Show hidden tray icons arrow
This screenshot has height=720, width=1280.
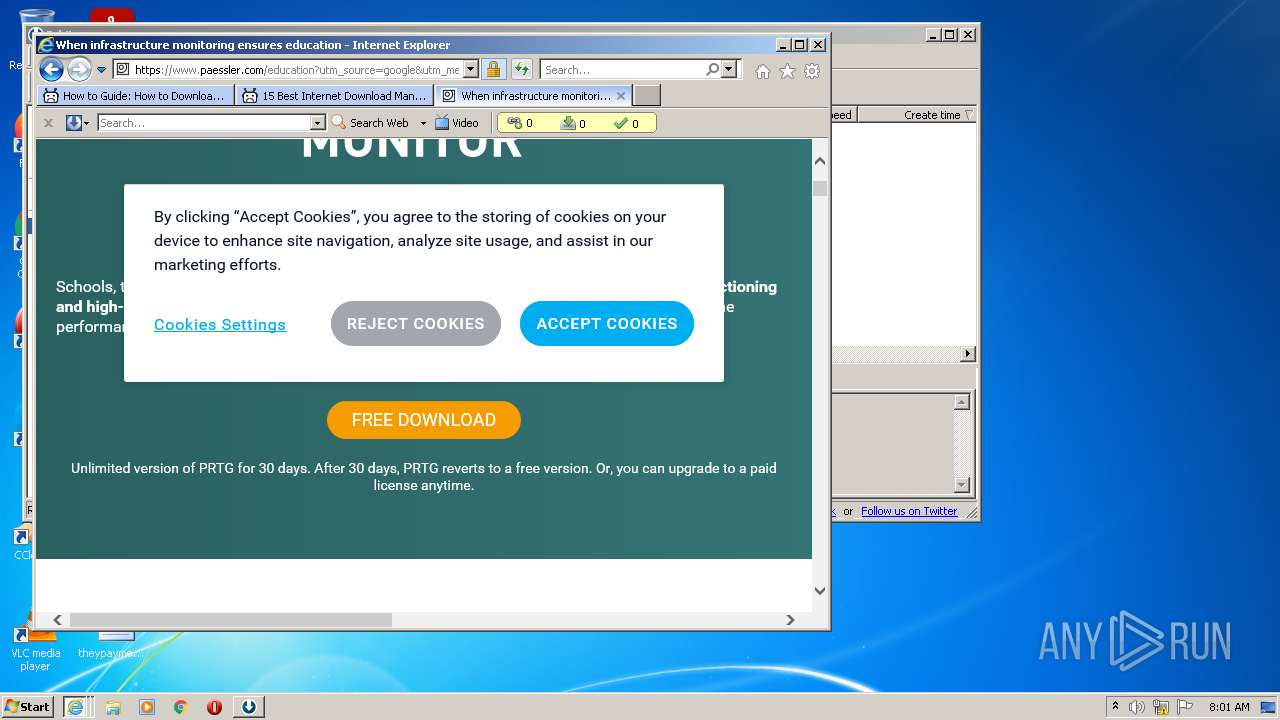(1115, 707)
